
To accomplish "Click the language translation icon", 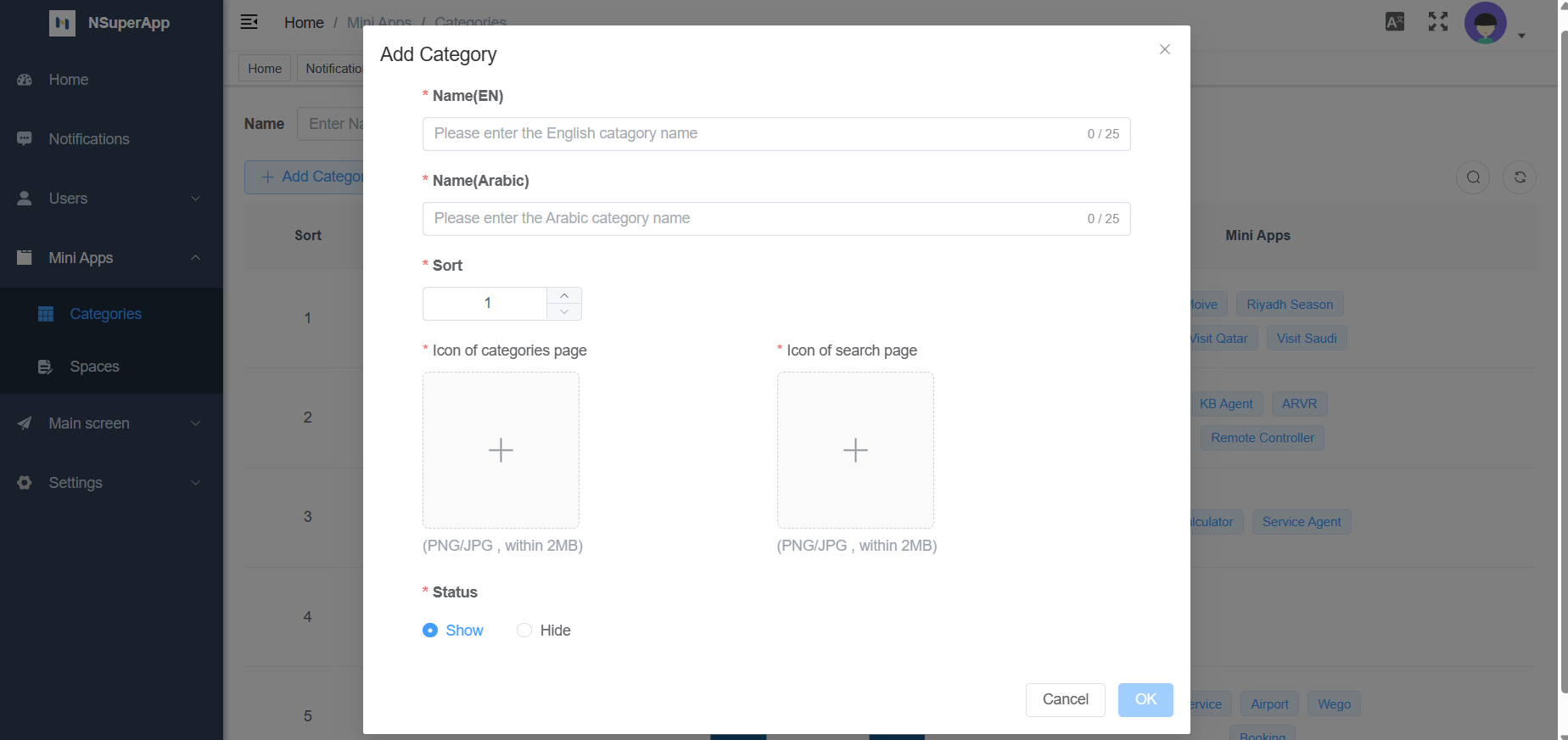I will (x=1394, y=22).
